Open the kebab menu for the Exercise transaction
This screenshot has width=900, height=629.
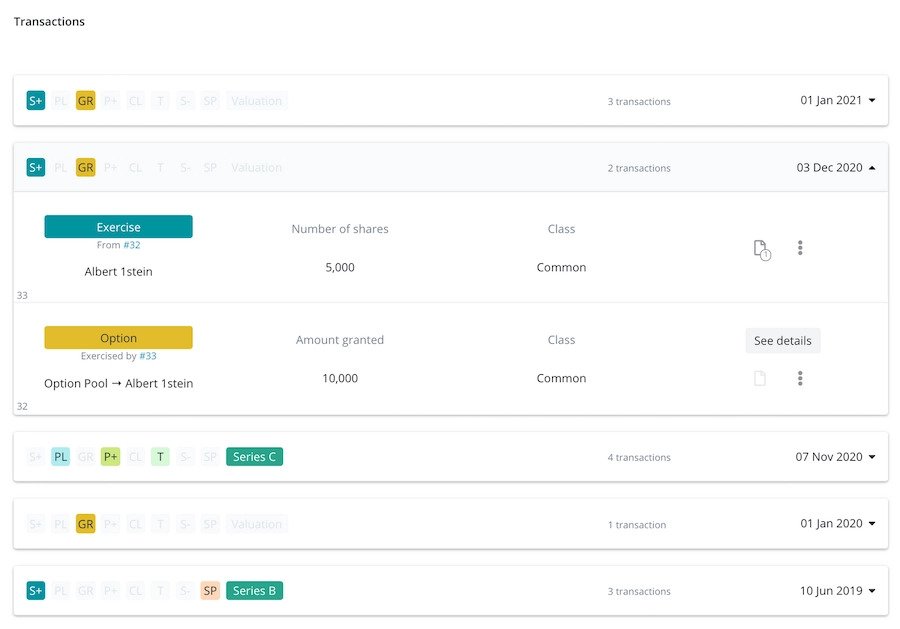(800, 247)
